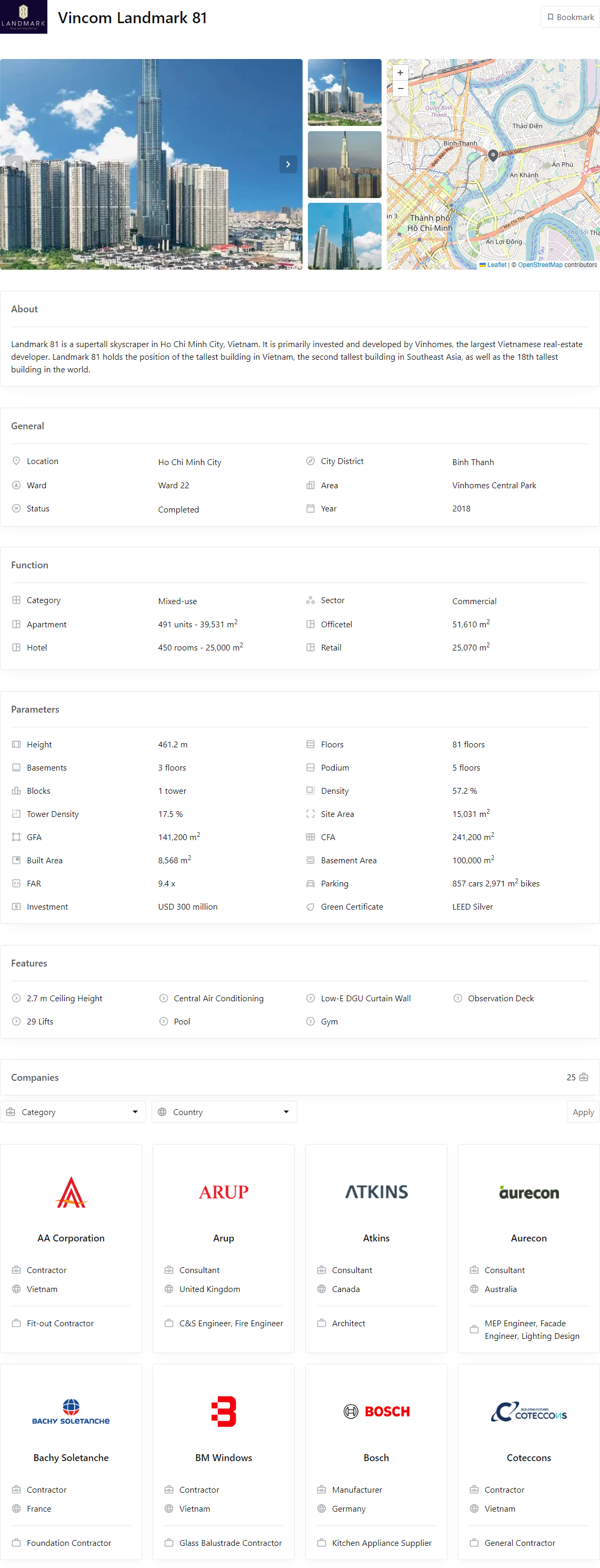Click the map location pin marker
The image size is (600, 1568).
(493, 155)
